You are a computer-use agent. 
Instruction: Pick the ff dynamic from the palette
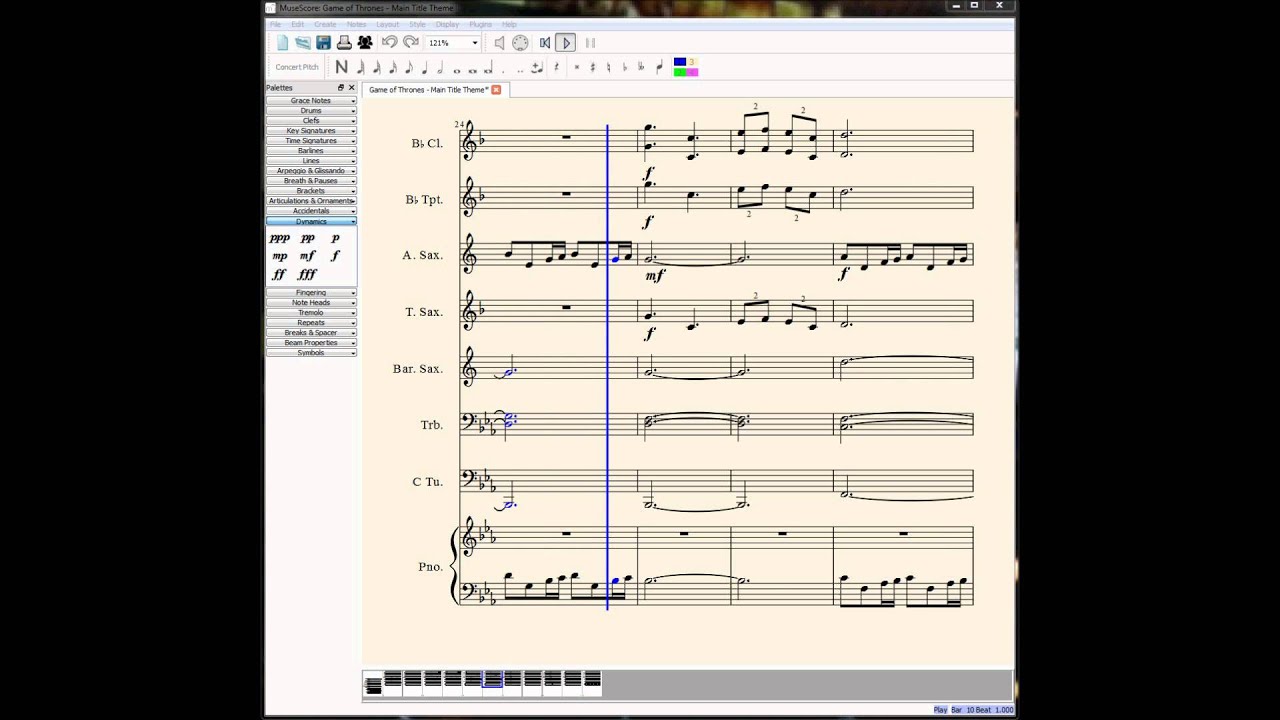[x=280, y=275]
